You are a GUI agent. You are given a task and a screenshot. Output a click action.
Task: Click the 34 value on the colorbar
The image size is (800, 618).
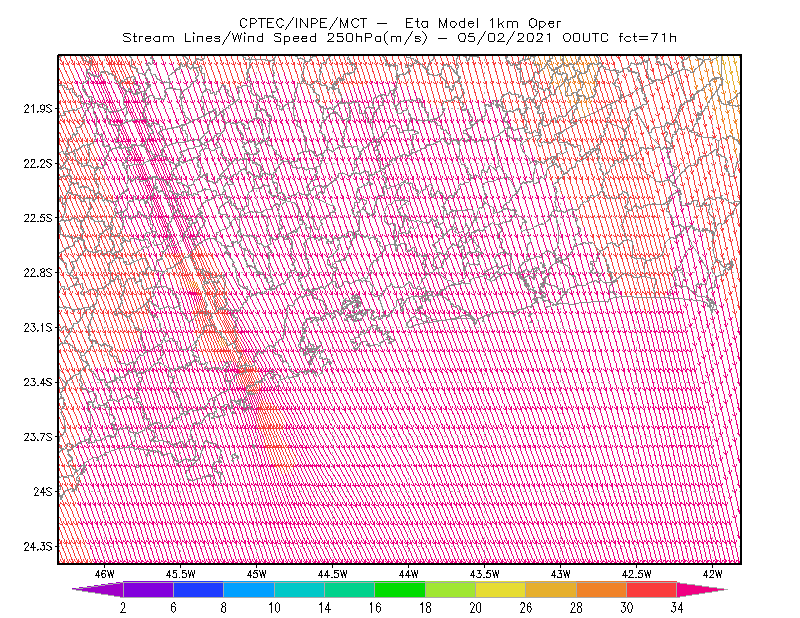677,608
